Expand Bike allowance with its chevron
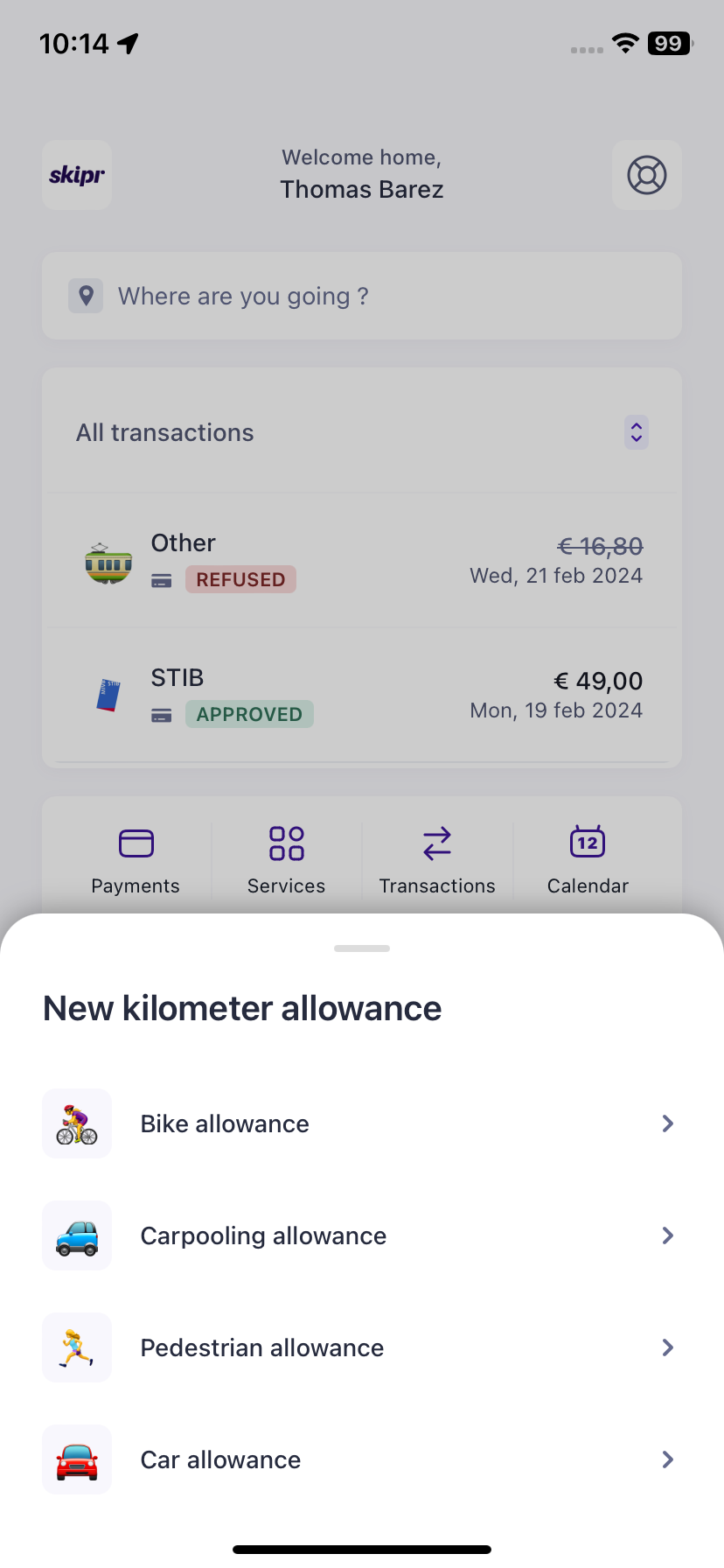 click(668, 1123)
